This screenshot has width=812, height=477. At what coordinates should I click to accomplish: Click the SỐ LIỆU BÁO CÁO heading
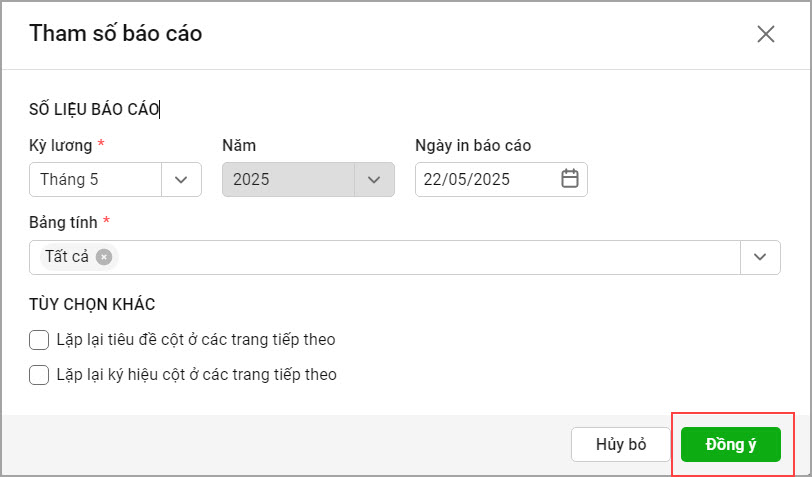click(94, 109)
